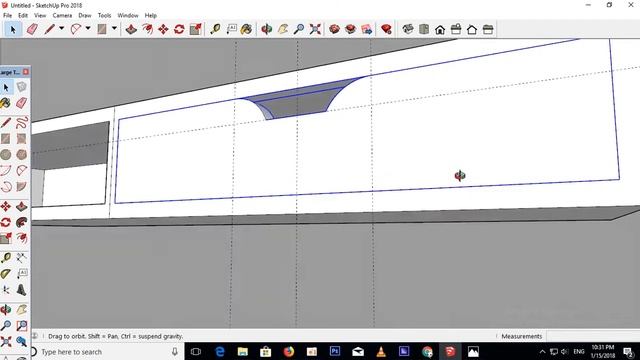This screenshot has height=360, width=640.
Task: Pick the Line pencil tool in the top toolbar
Action: (x=49, y=29)
